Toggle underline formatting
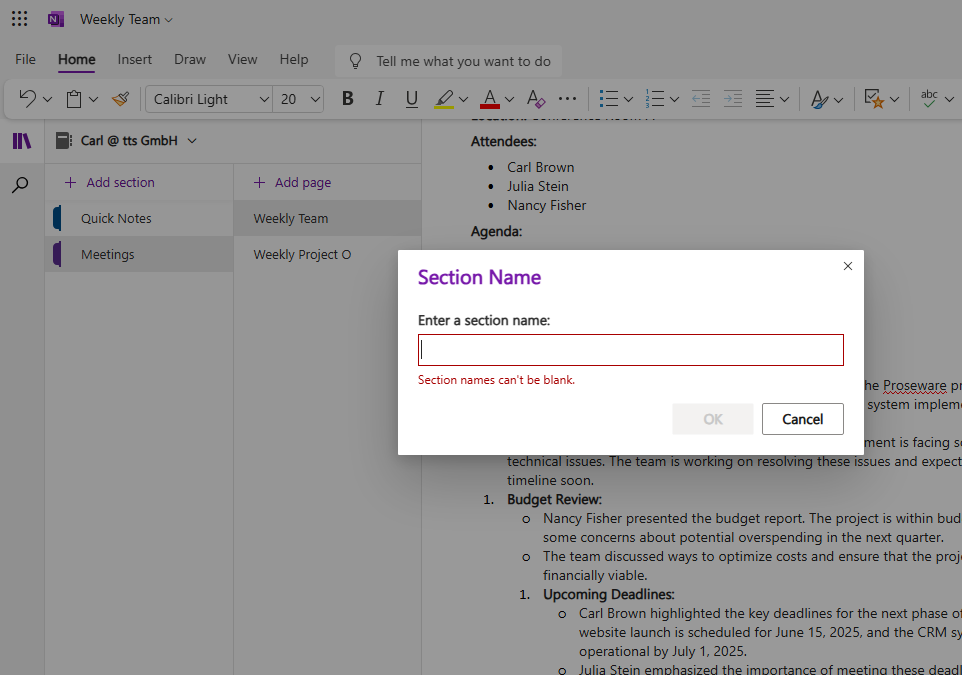The image size is (962, 675). point(412,98)
